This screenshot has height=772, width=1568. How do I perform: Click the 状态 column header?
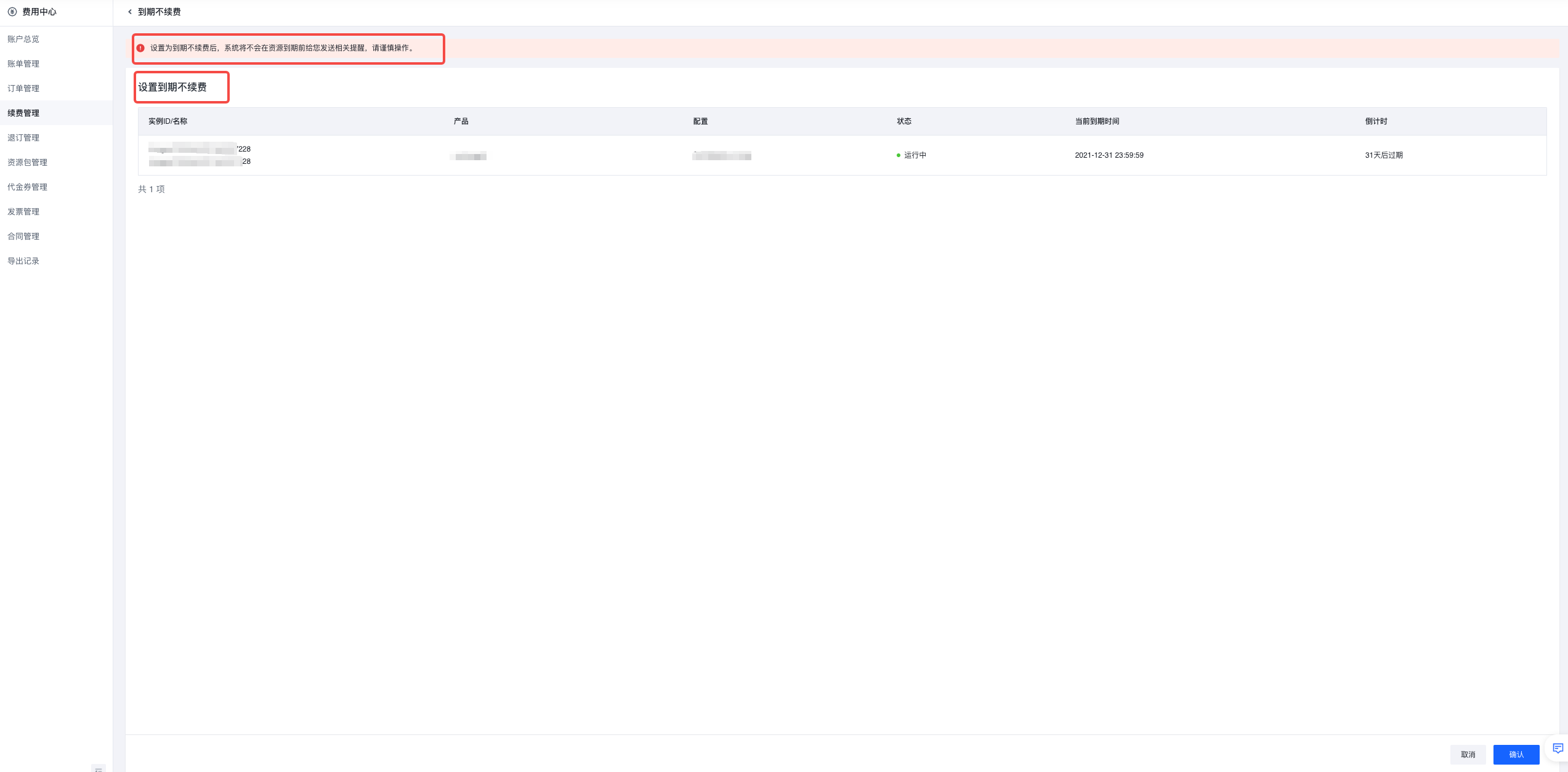904,121
